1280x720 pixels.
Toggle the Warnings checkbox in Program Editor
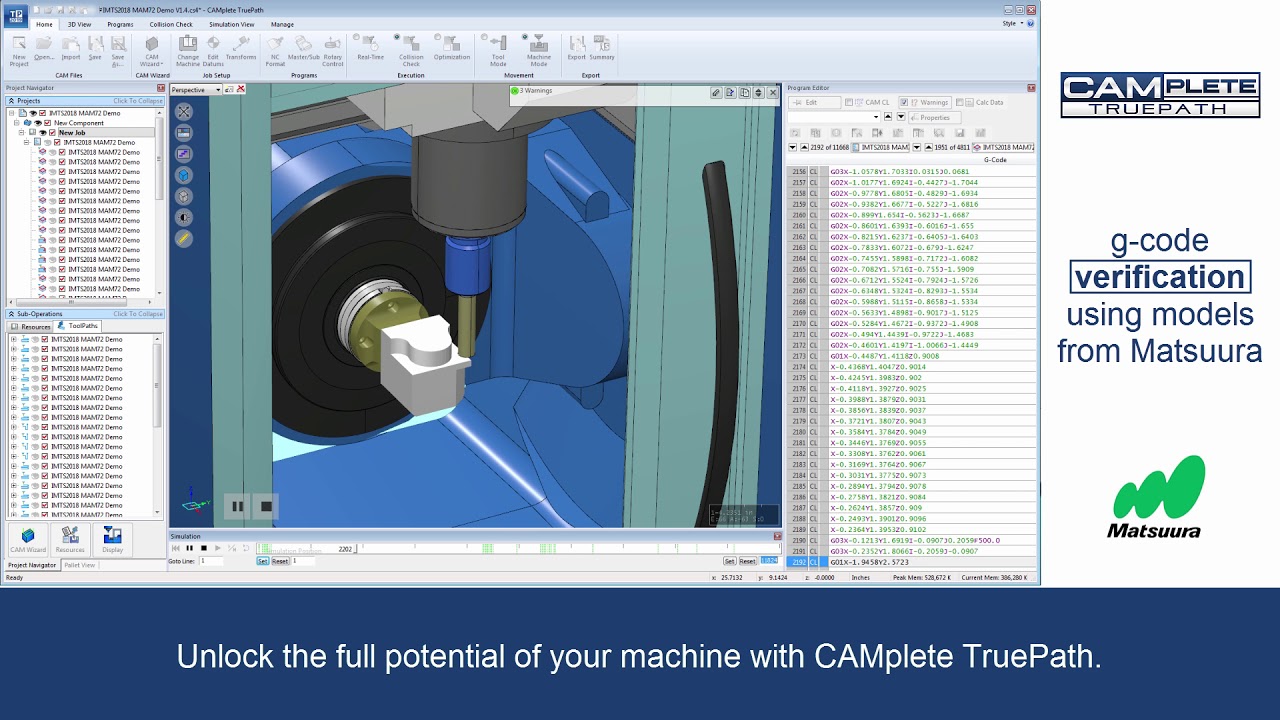point(904,102)
